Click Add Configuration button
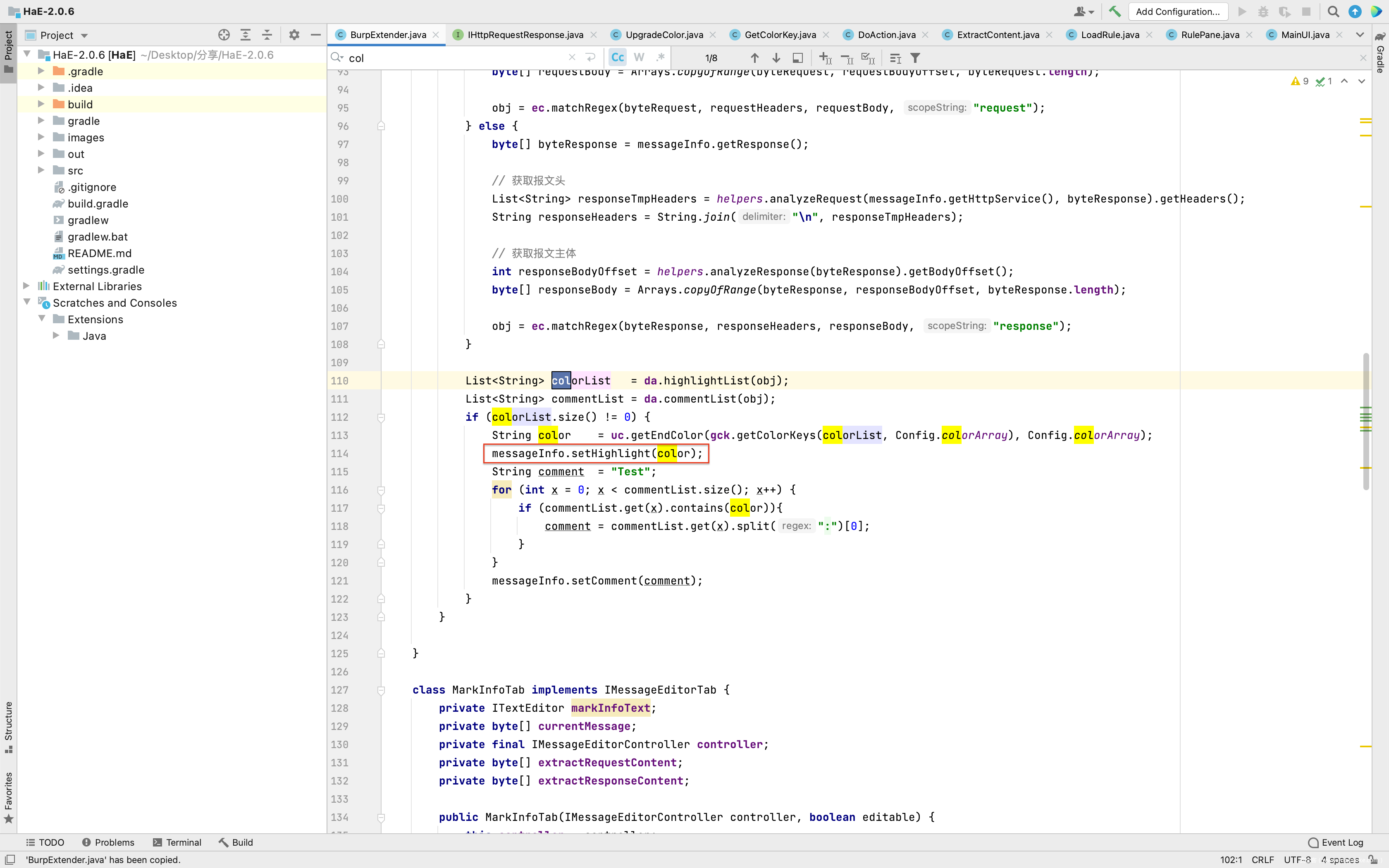 (x=1177, y=12)
